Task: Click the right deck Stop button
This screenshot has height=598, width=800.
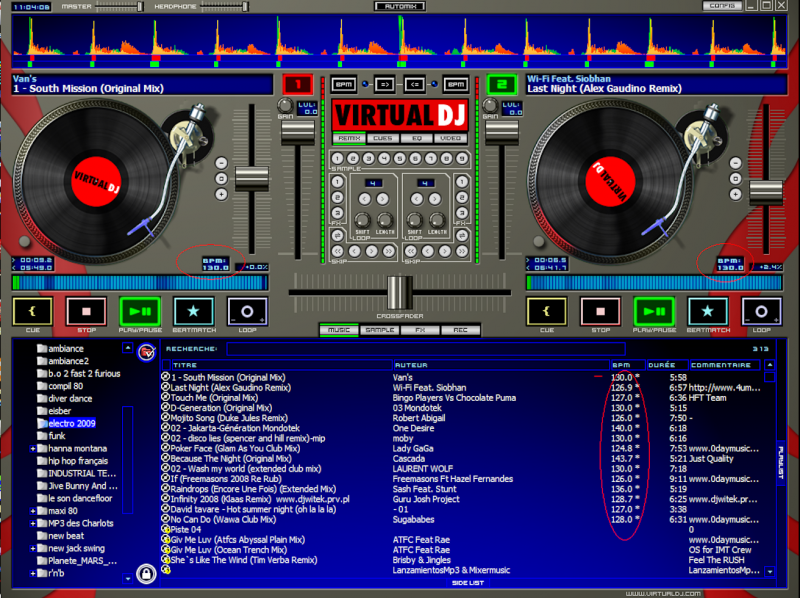Action: [600, 312]
